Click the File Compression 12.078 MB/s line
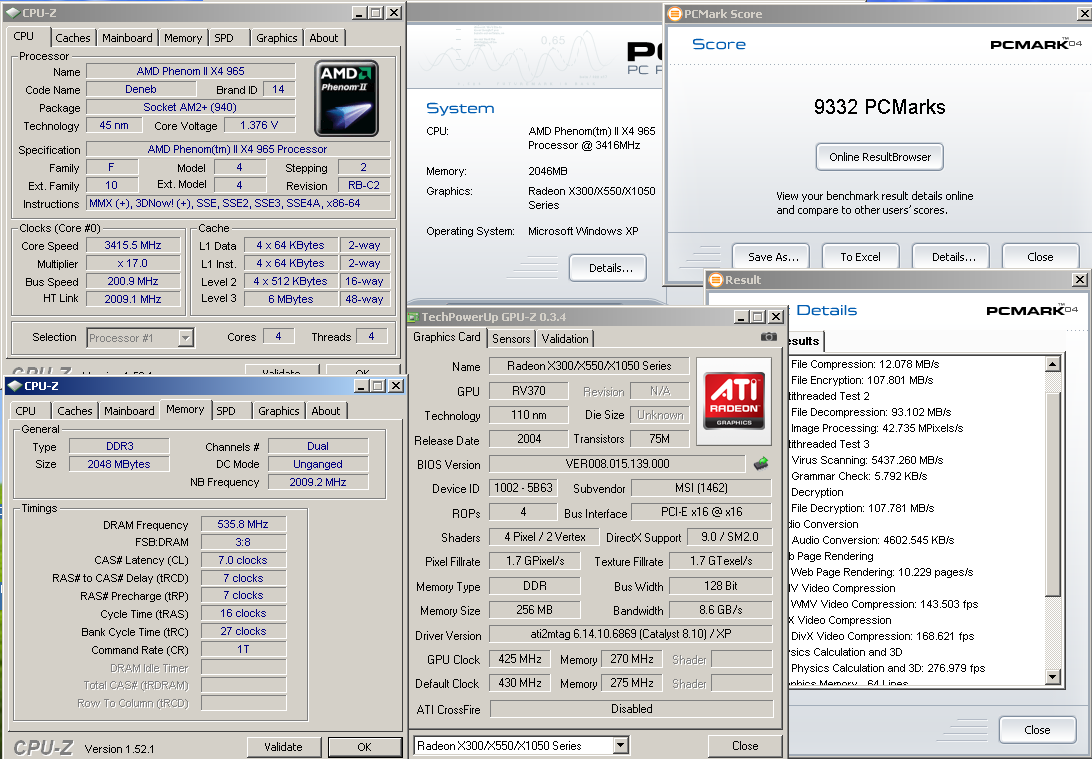This screenshot has width=1092, height=759. point(865,364)
